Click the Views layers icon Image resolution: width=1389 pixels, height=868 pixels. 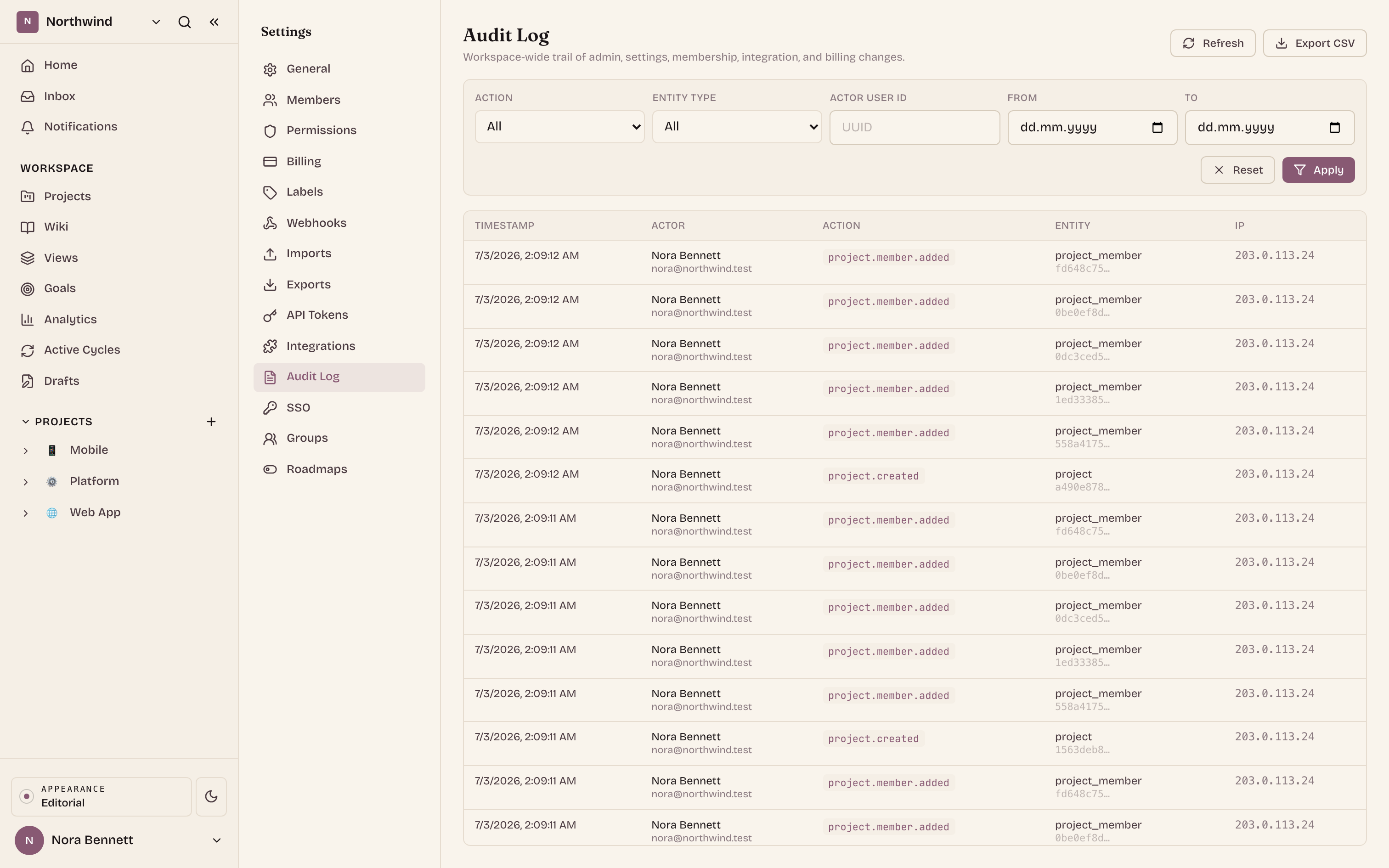28,258
